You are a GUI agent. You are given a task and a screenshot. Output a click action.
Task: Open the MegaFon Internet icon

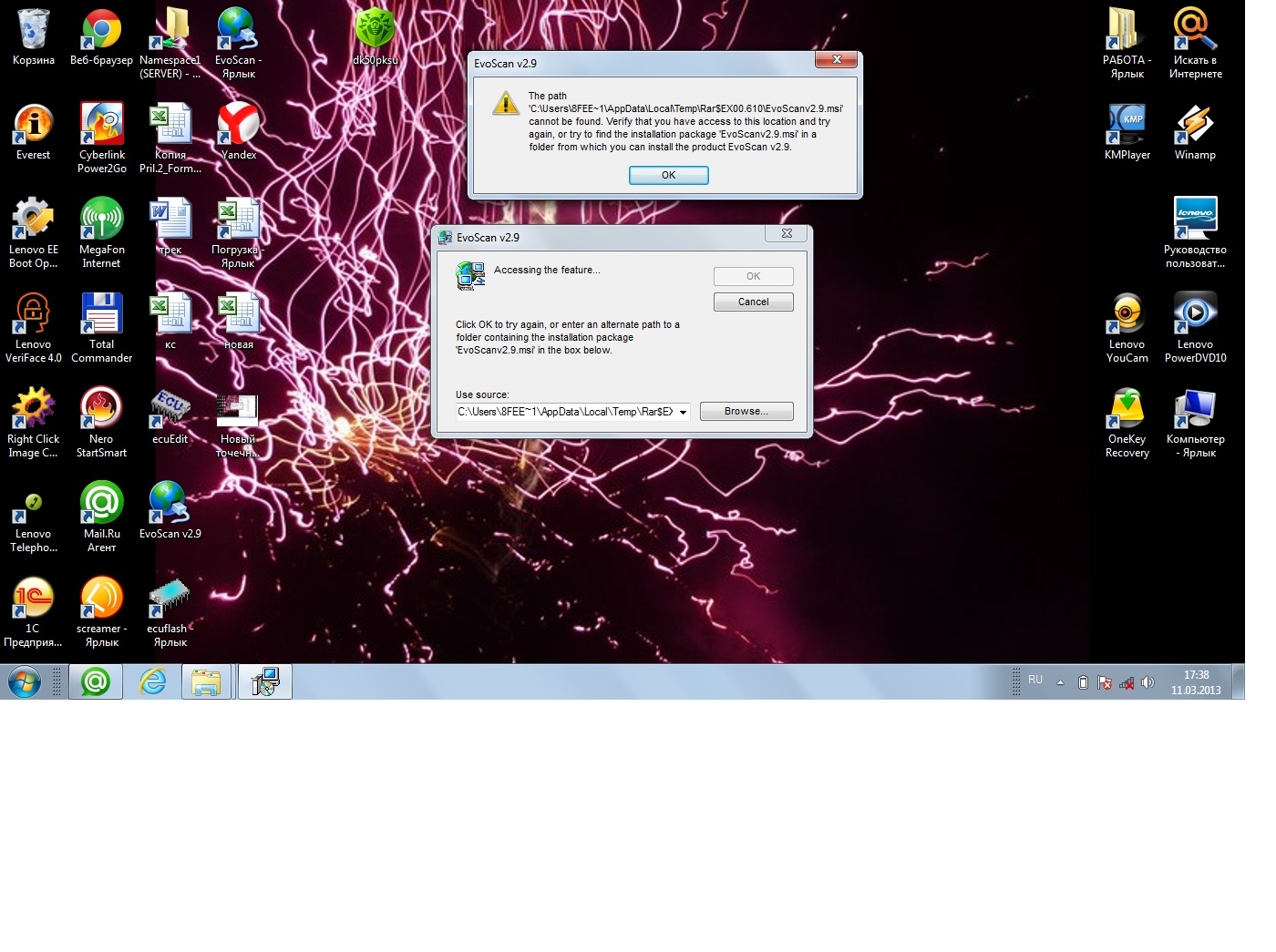click(101, 220)
